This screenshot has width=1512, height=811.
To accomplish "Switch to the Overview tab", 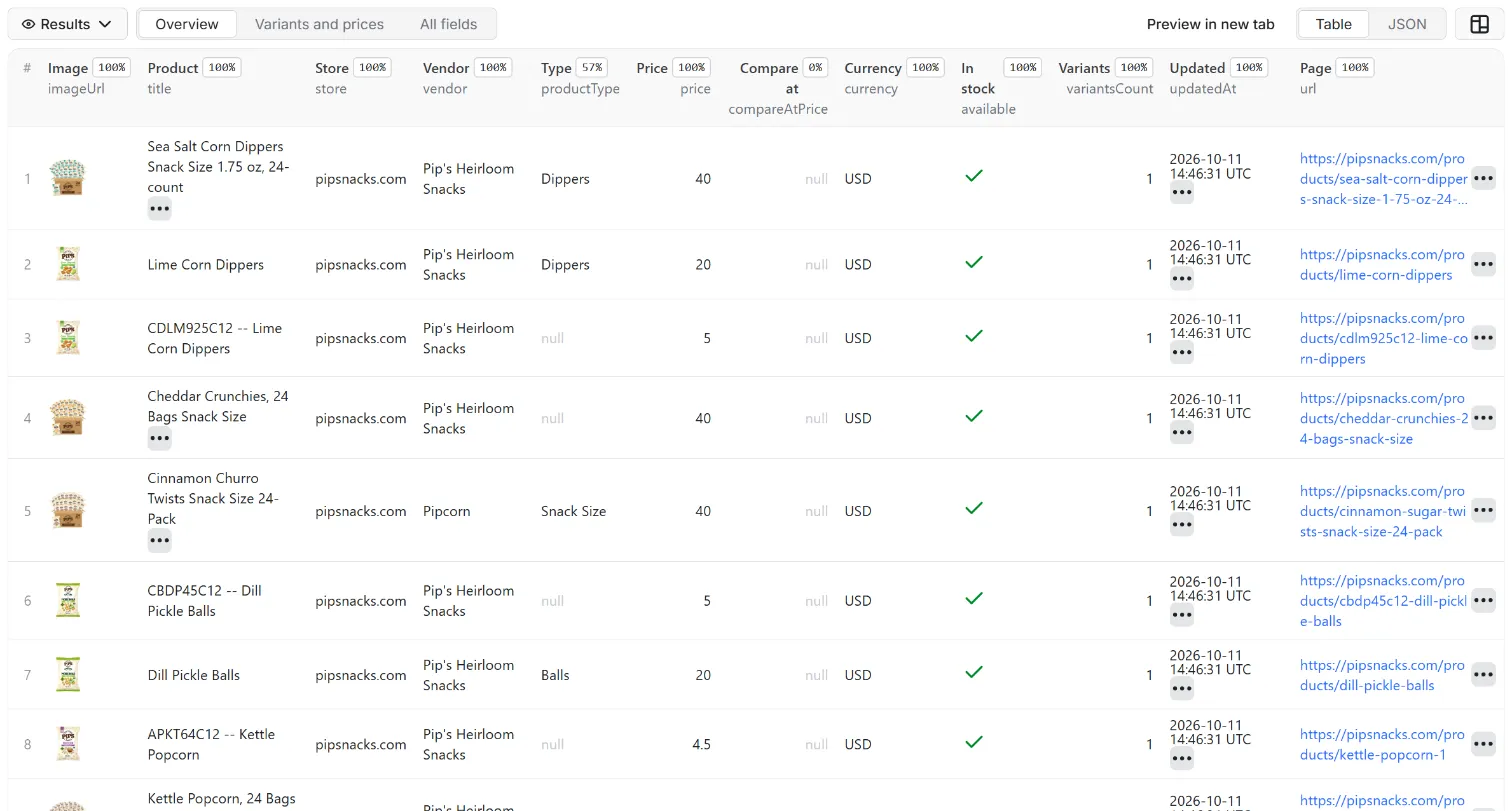I will click(187, 24).
